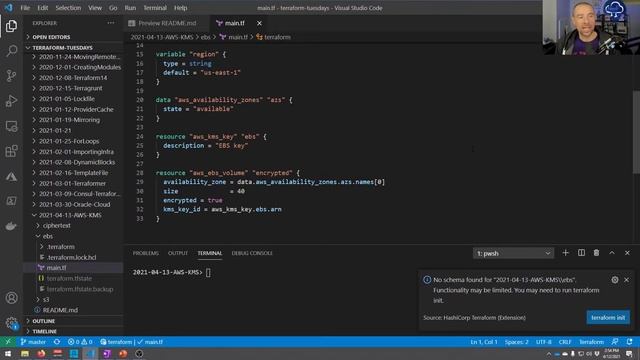This screenshot has height=360, width=640.
Task: Open the Search view in activity bar
Action: (11, 51)
